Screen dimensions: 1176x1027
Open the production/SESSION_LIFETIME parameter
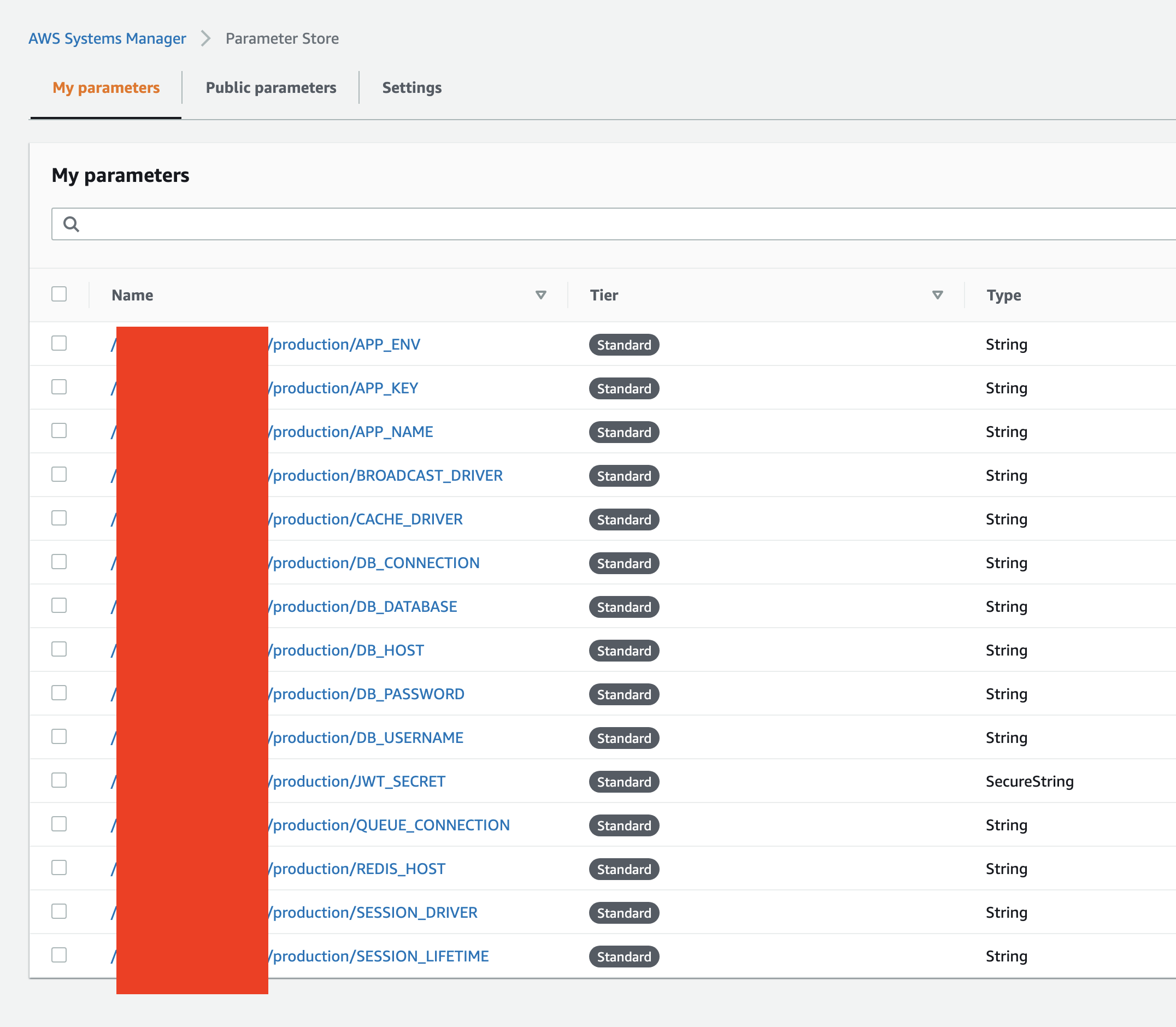pyautogui.click(x=379, y=956)
